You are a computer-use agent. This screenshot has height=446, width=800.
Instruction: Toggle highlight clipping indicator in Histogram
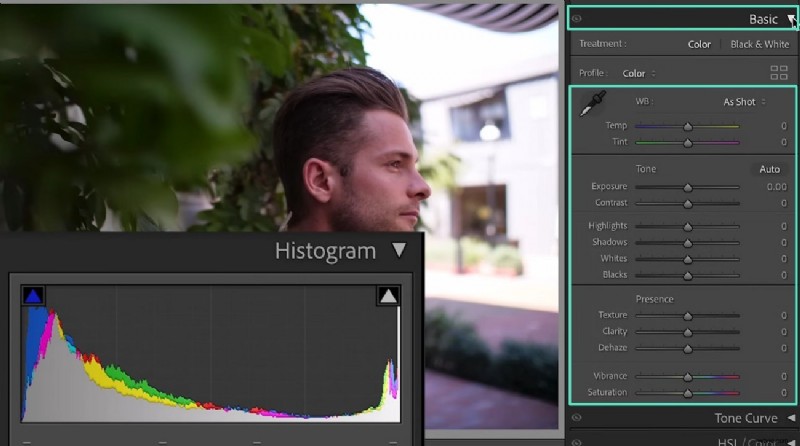(x=388, y=296)
